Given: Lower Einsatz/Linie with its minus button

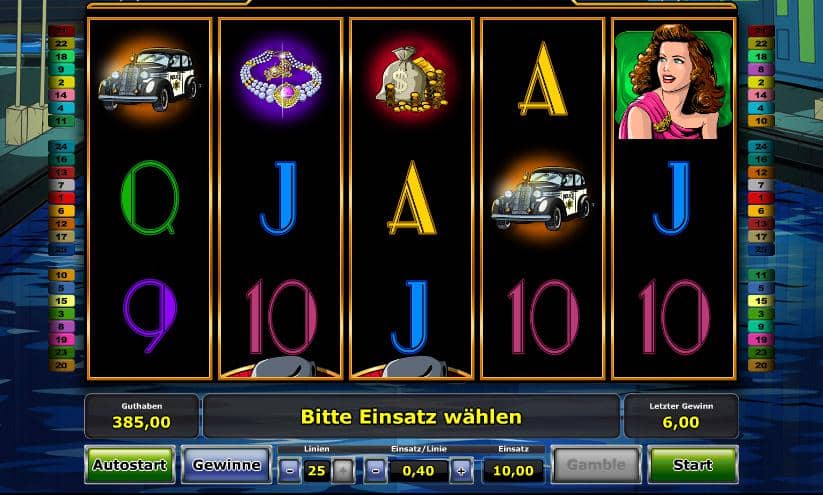Looking at the screenshot, I should (x=376, y=470).
